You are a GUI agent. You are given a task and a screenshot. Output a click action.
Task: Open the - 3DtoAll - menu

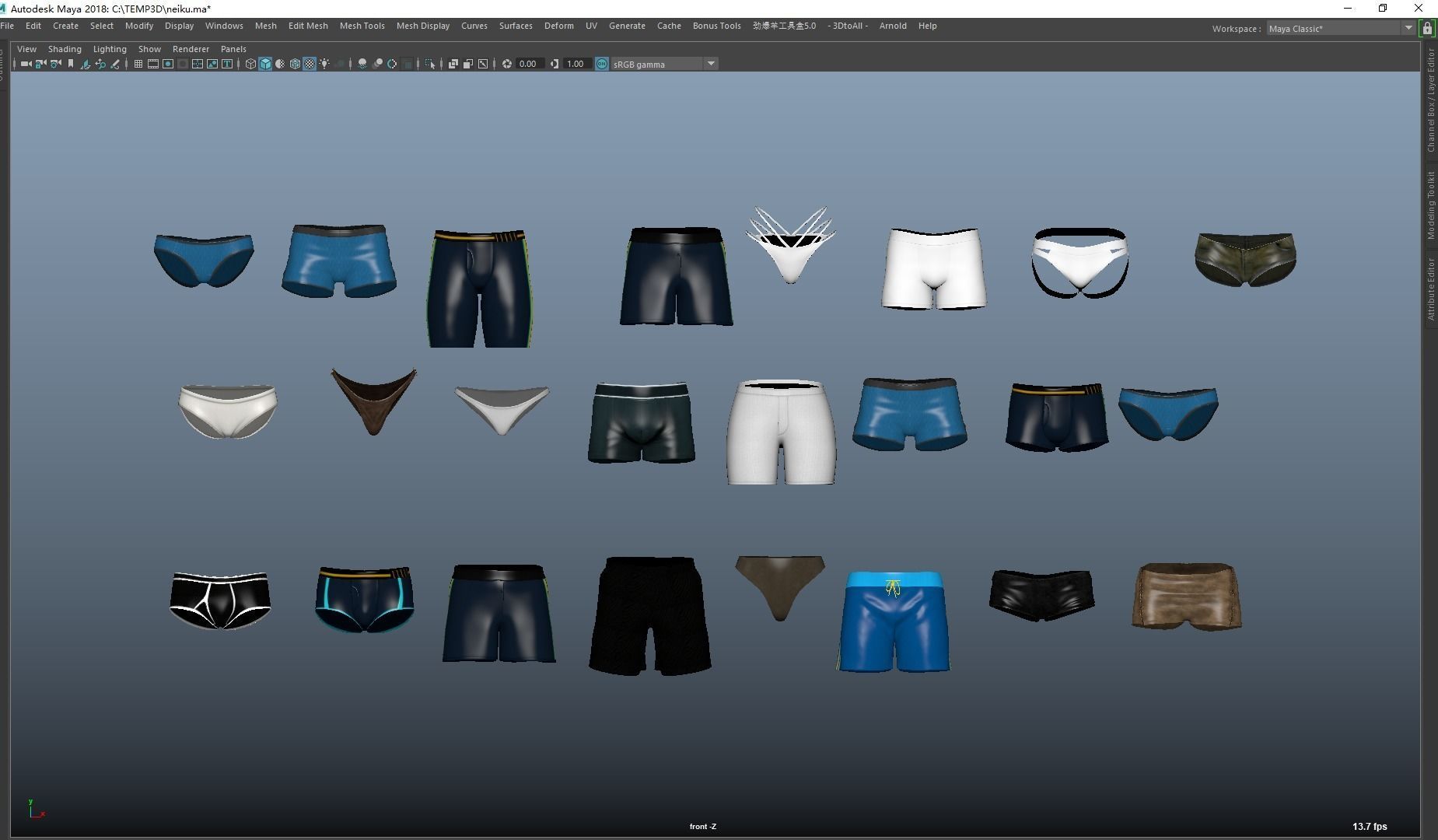(848, 26)
